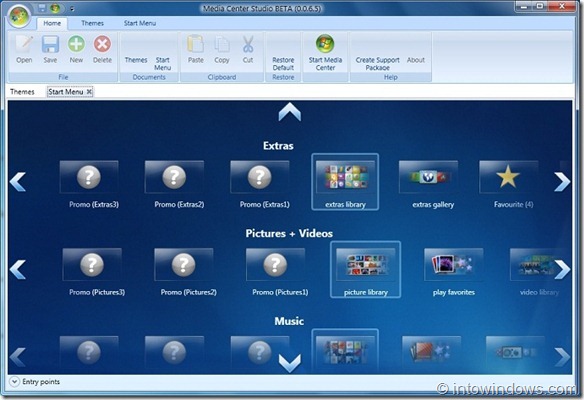Click Themes in the Documents group
Image resolution: width=584 pixels, height=400 pixels.
136,60
